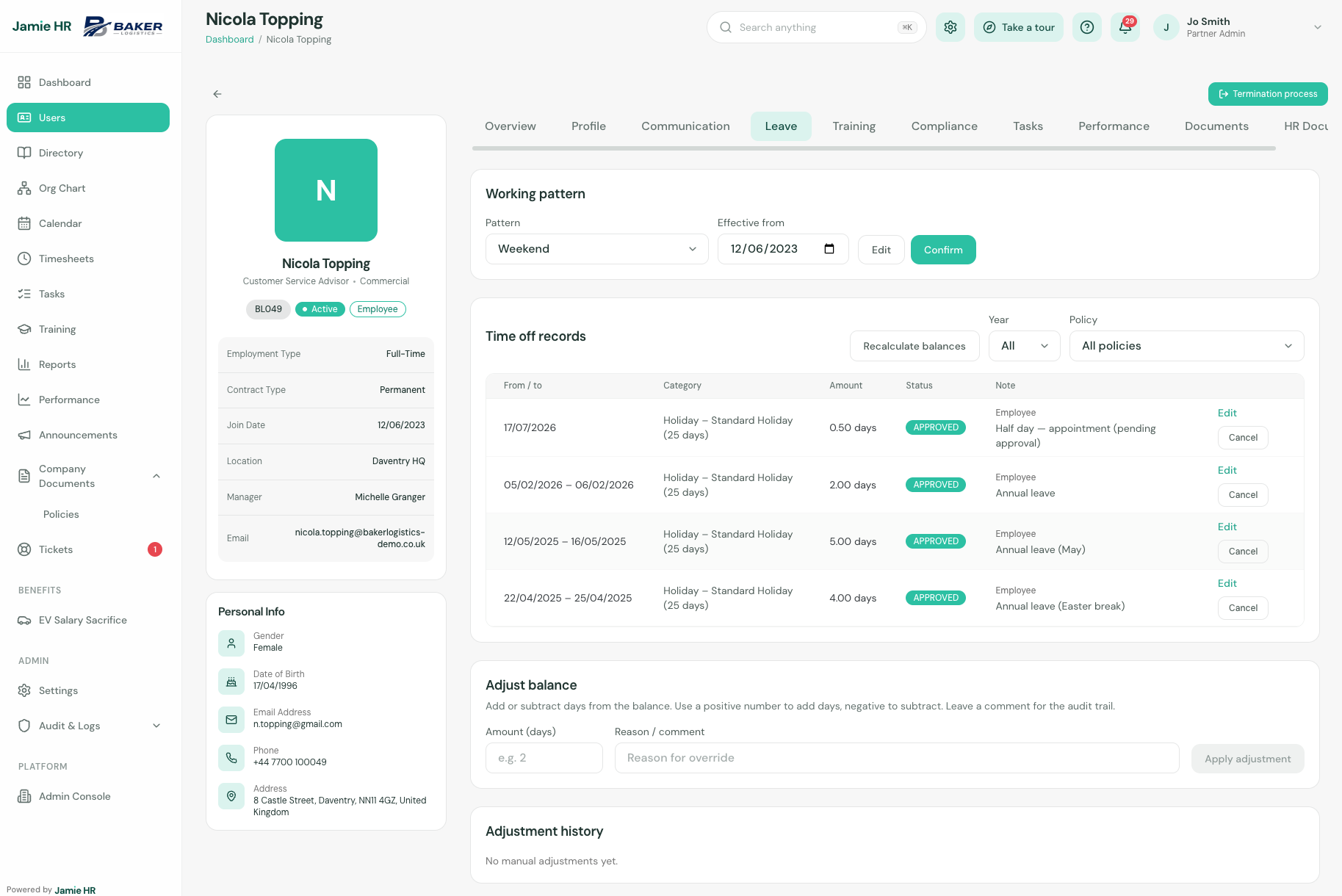
Task: Switch to the Compliance tab
Action: pos(945,126)
